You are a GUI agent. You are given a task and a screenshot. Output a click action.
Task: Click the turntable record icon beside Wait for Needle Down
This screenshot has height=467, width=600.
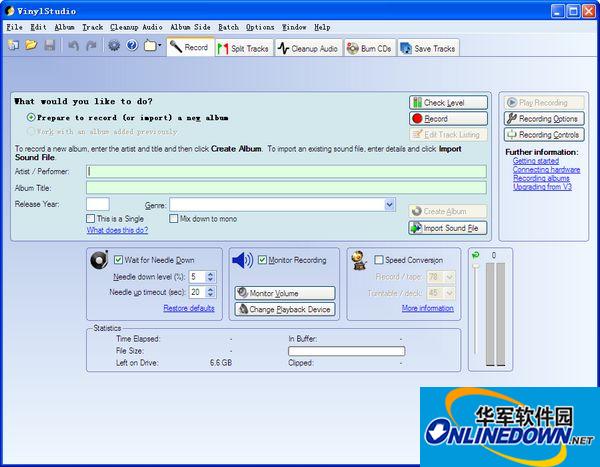tap(99, 260)
